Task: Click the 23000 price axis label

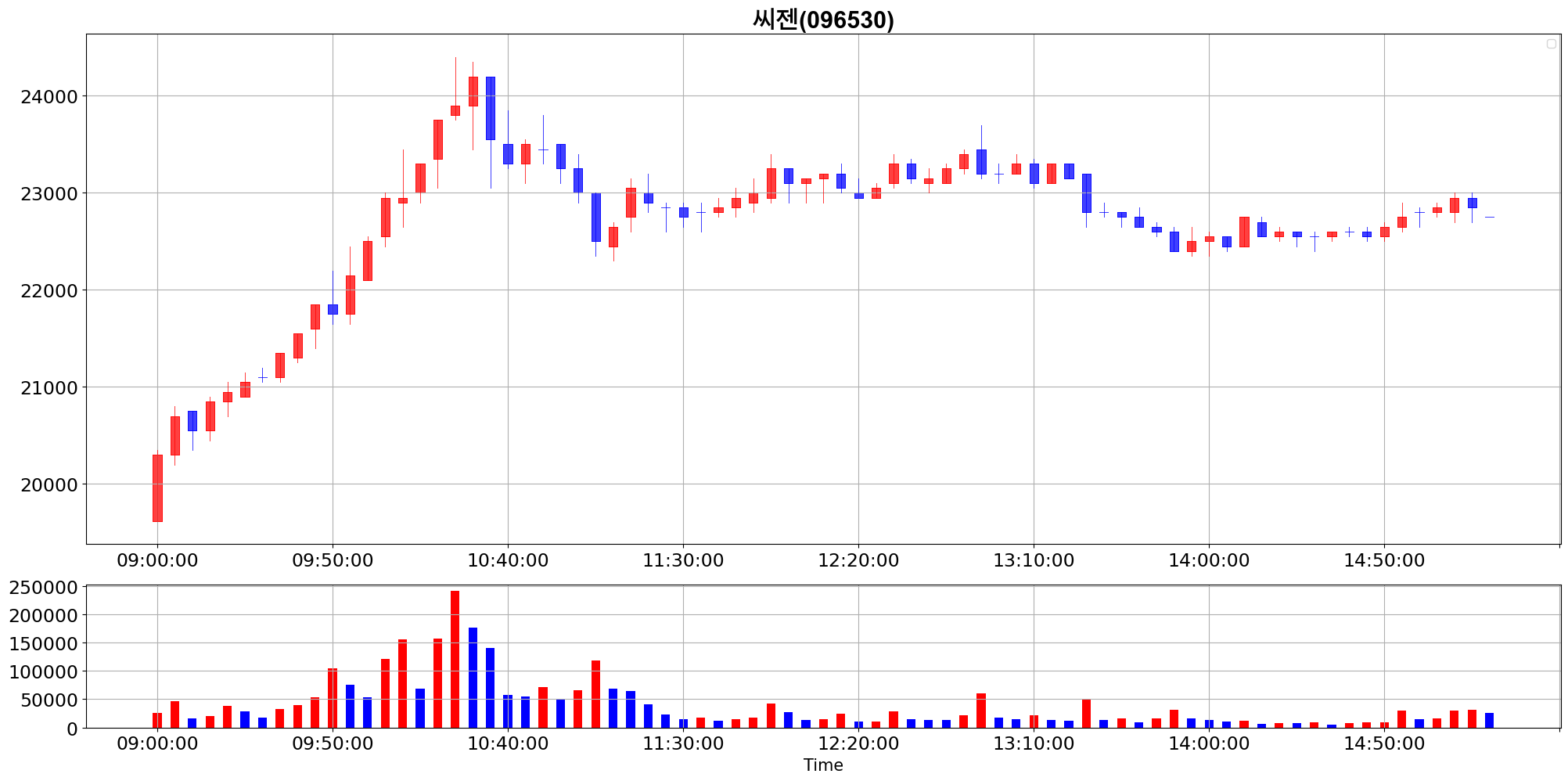Action: point(49,194)
